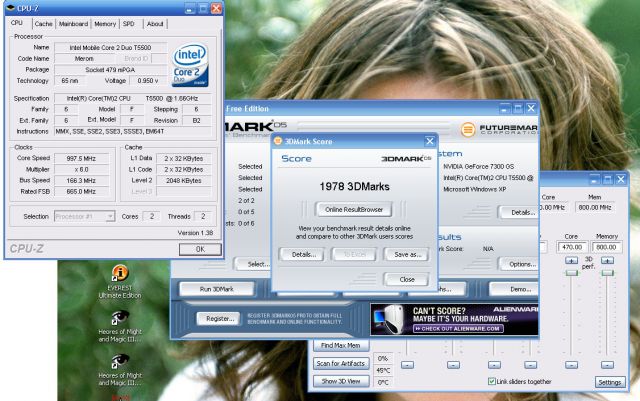Open the Memory tab in CPU-Z
640x401 pixels.
(x=105, y=24)
